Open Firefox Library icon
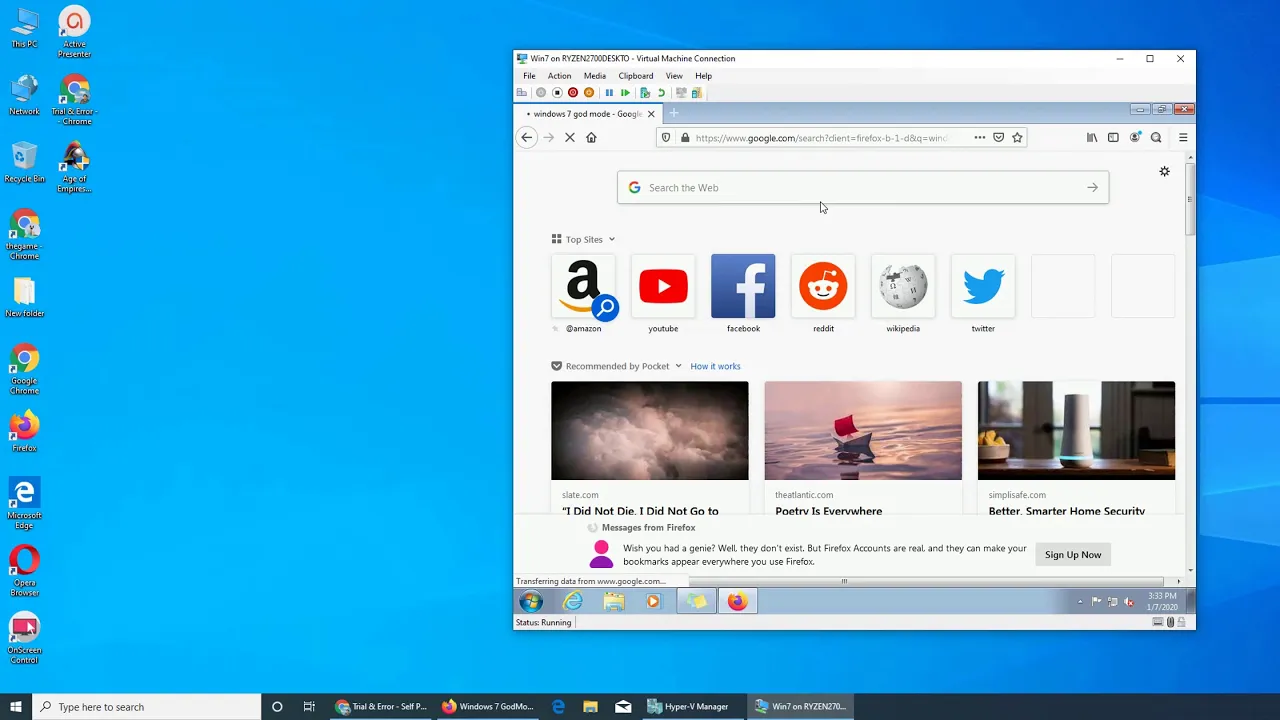The width and height of the screenshot is (1280, 720). pos(1092,138)
